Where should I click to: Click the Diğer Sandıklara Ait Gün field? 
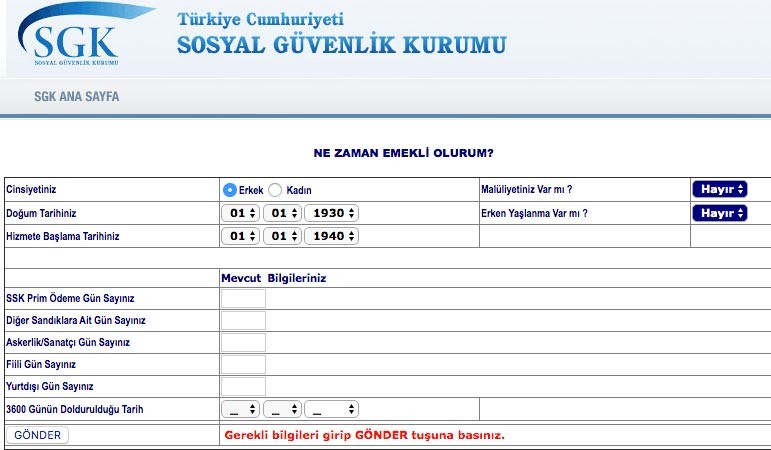pos(243,320)
